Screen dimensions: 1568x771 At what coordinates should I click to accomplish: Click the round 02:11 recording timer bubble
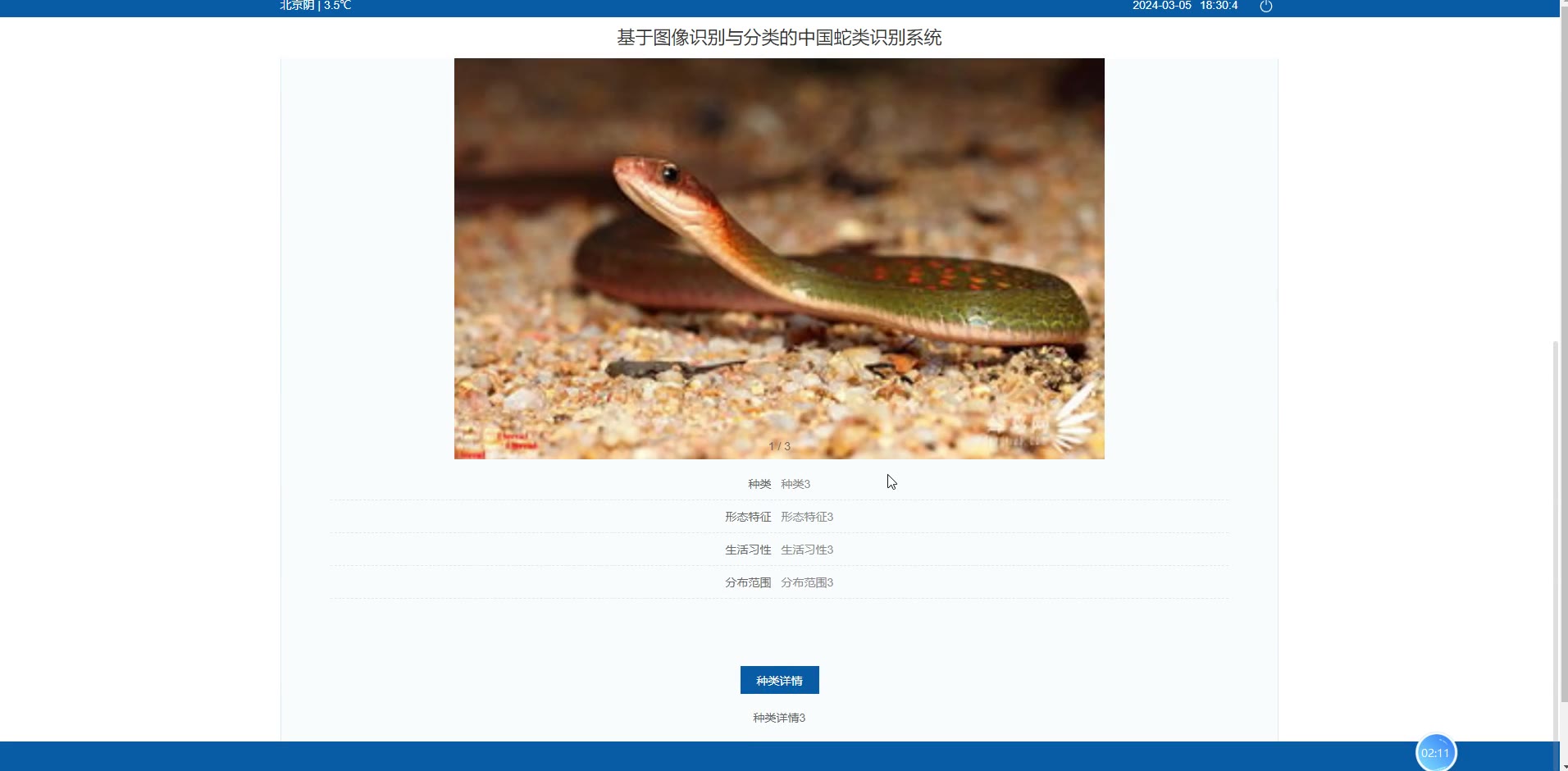(1435, 753)
